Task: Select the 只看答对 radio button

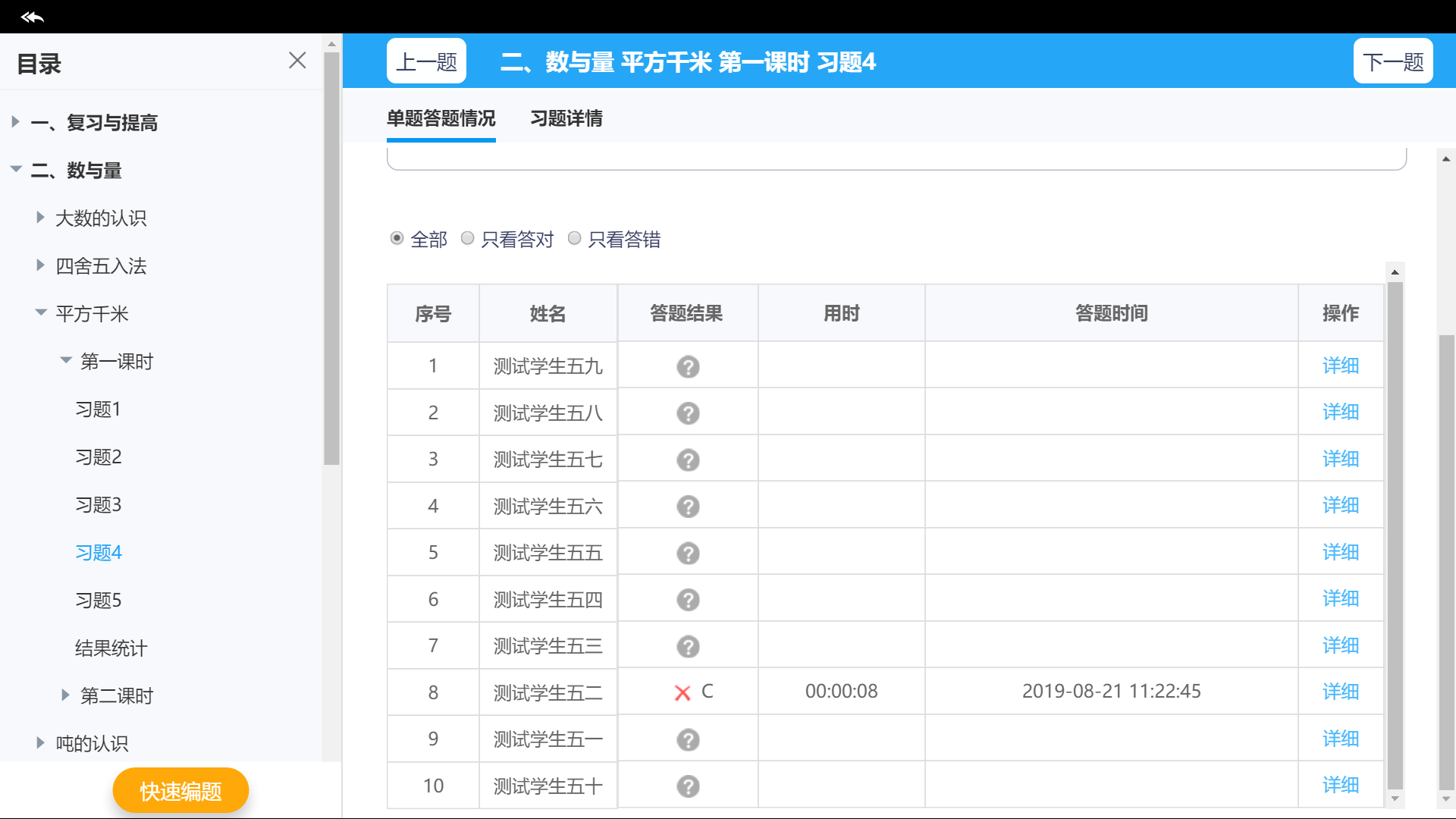Action: (x=468, y=239)
